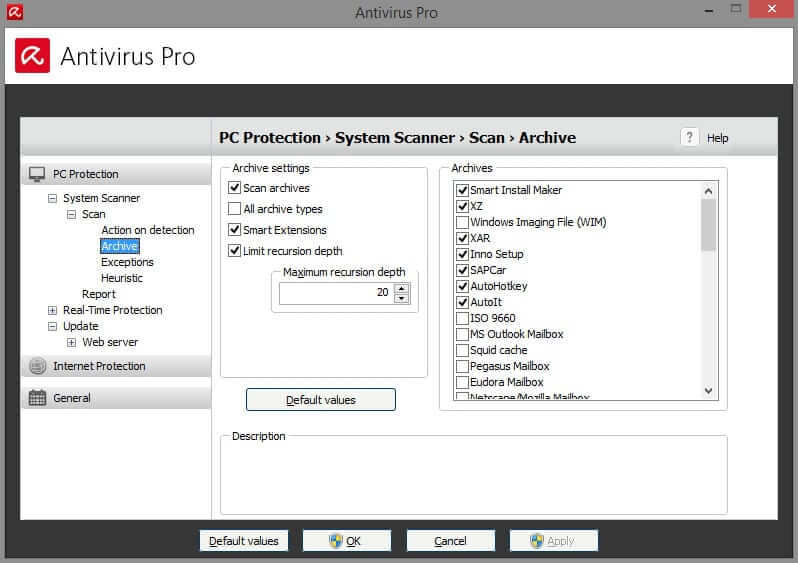
Task: Close the Antivirus Pro window
Action: click(772, 9)
